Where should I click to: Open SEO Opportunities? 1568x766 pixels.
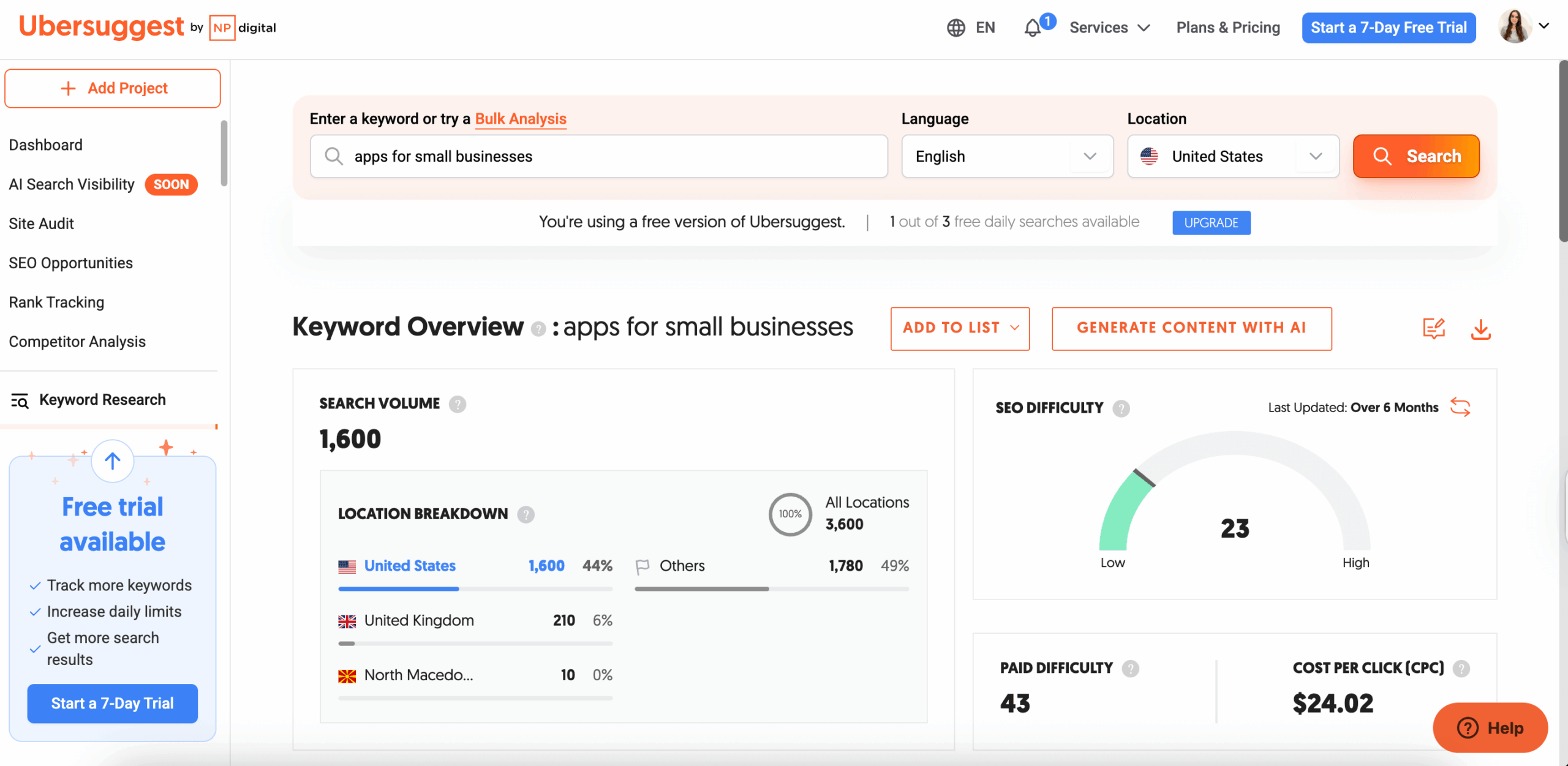[x=71, y=263]
